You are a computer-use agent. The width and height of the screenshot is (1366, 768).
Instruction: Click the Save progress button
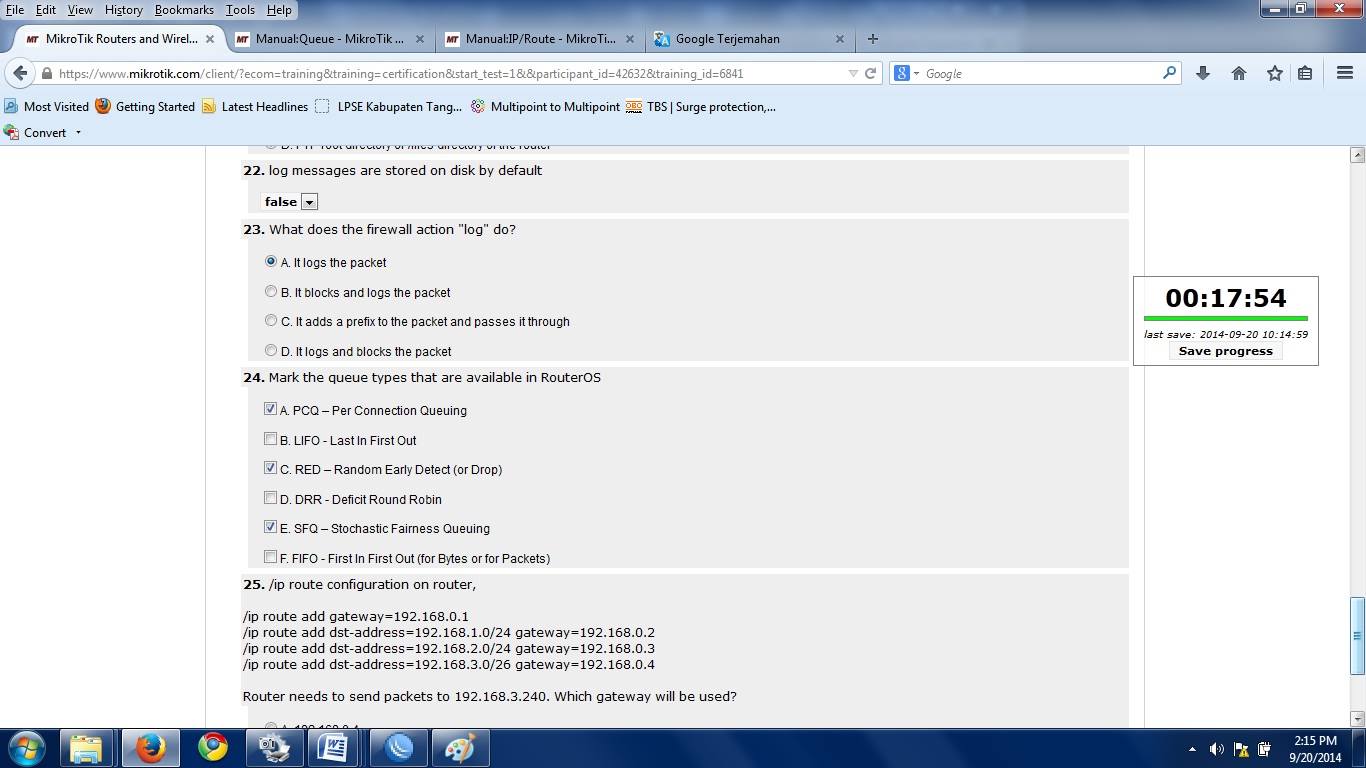[1225, 351]
